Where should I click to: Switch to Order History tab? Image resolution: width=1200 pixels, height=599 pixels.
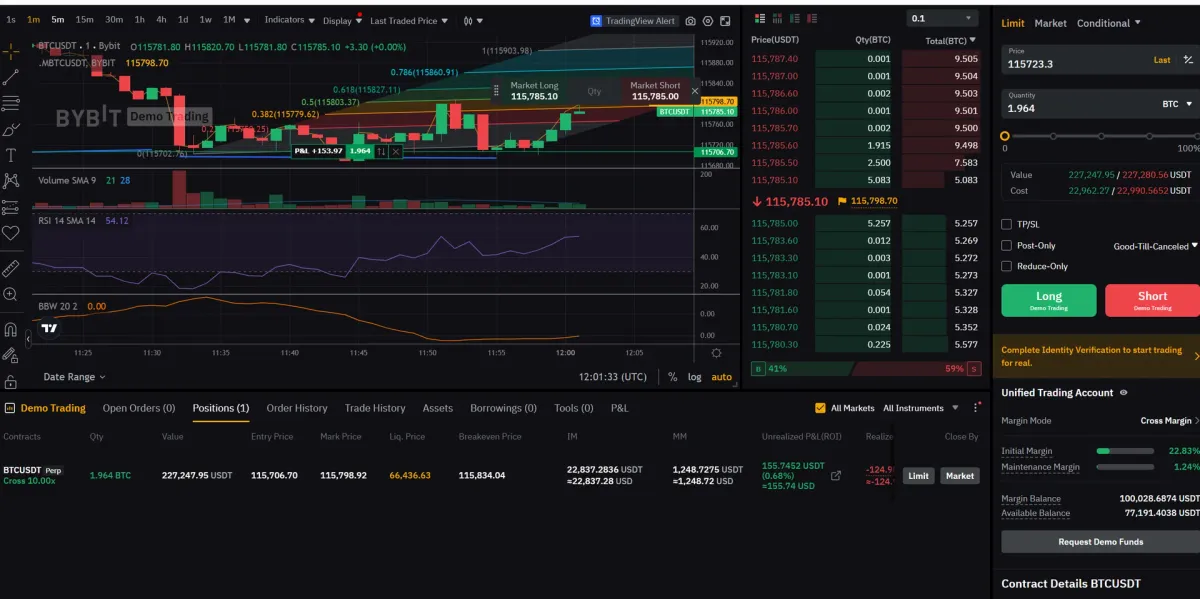[x=297, y=408]
